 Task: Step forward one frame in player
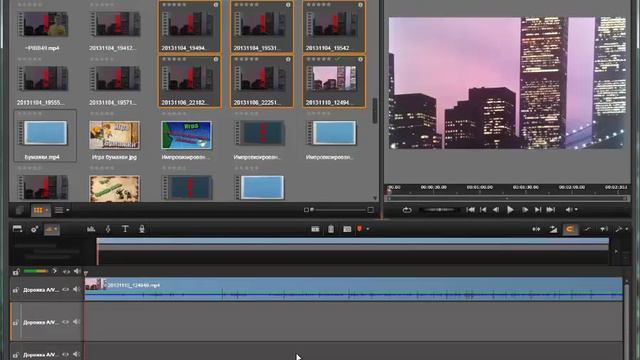point(525,210)
